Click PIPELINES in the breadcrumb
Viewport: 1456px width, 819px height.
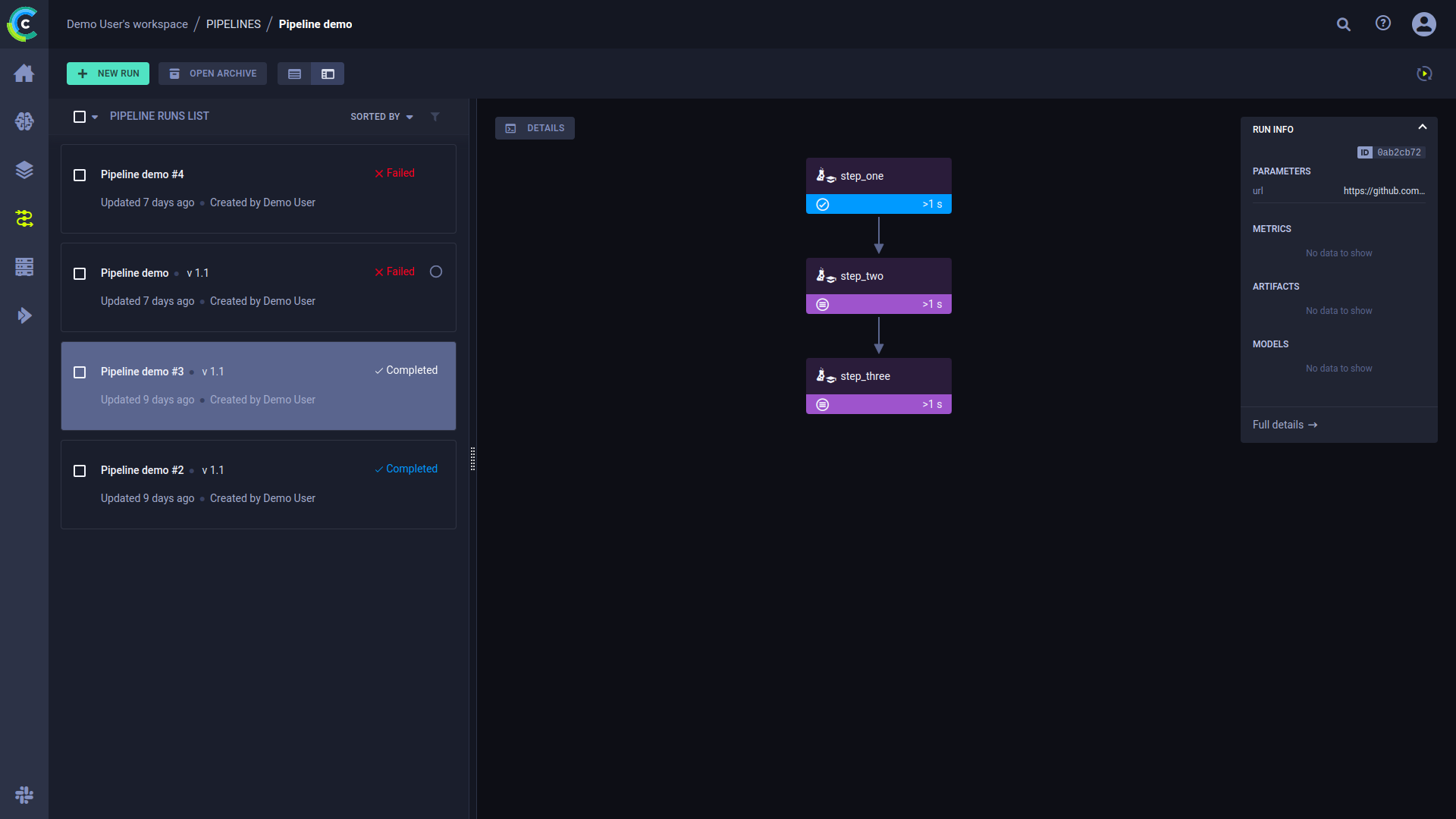[234, 24]
